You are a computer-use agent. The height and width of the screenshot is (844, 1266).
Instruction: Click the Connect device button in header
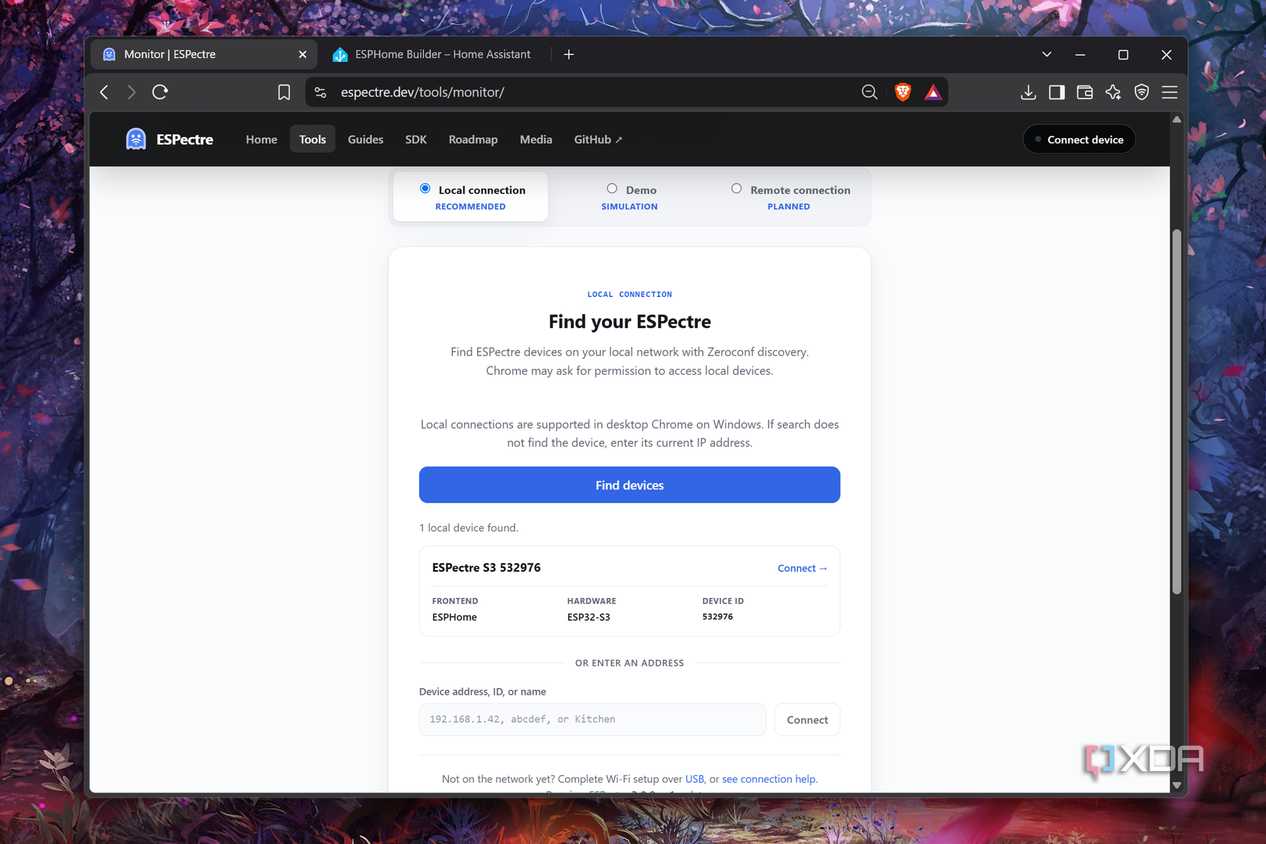pyautogui.click(x=1079, y=139)
